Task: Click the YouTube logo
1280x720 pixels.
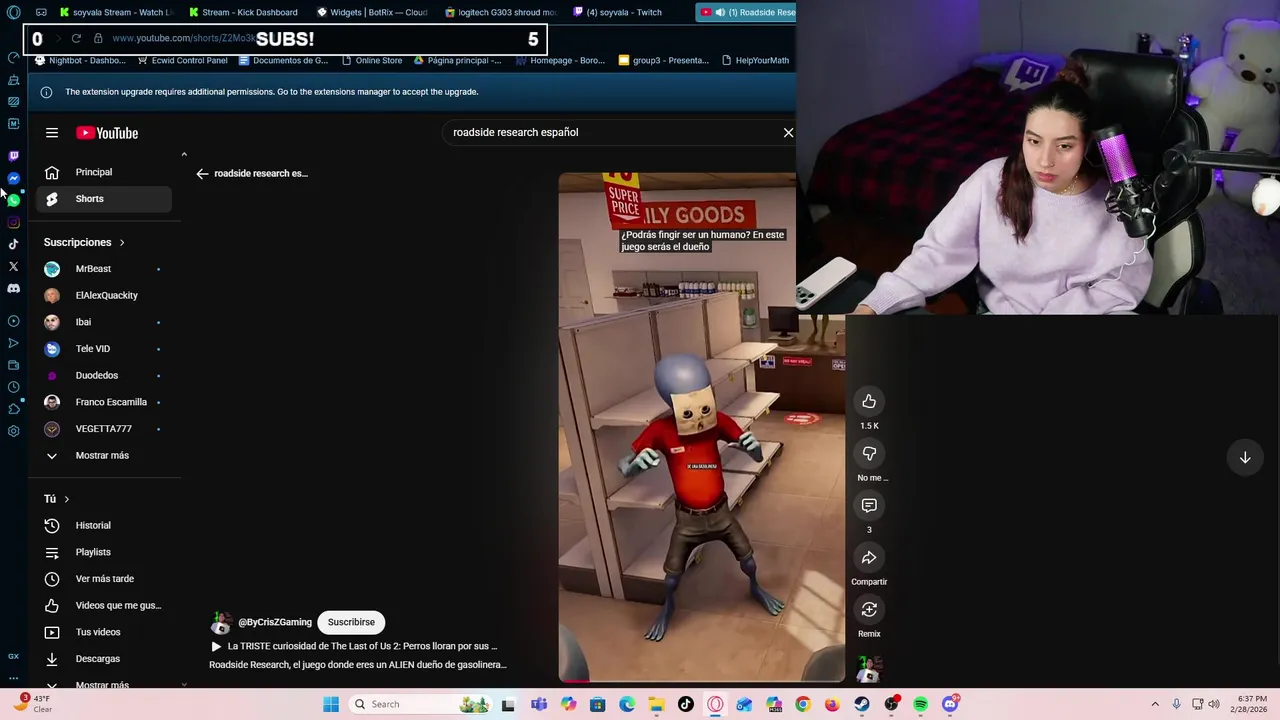Action: (x=107, y=133)
